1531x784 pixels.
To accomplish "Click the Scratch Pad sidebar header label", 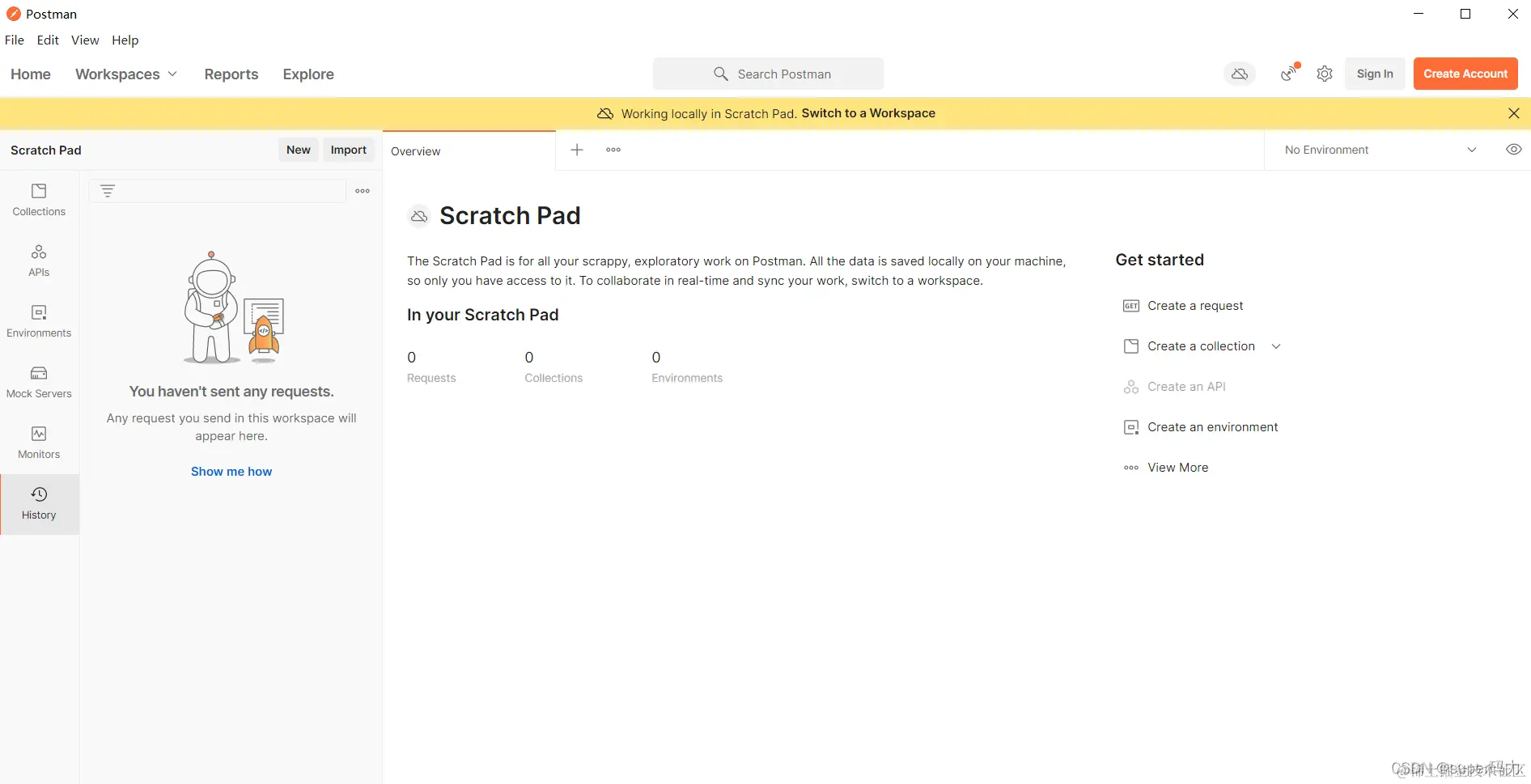I will (46, 150).
